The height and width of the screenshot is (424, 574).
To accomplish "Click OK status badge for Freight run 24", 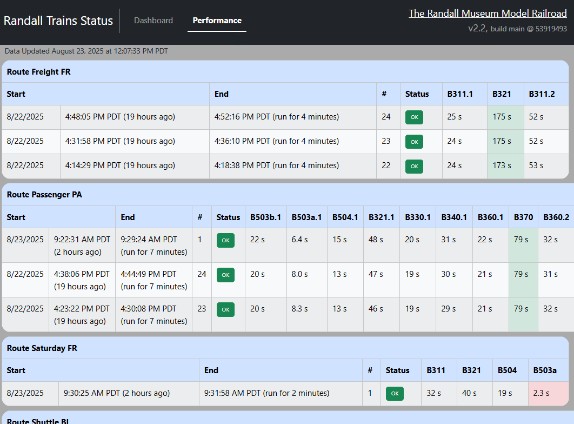I will [x=414, y=117].
